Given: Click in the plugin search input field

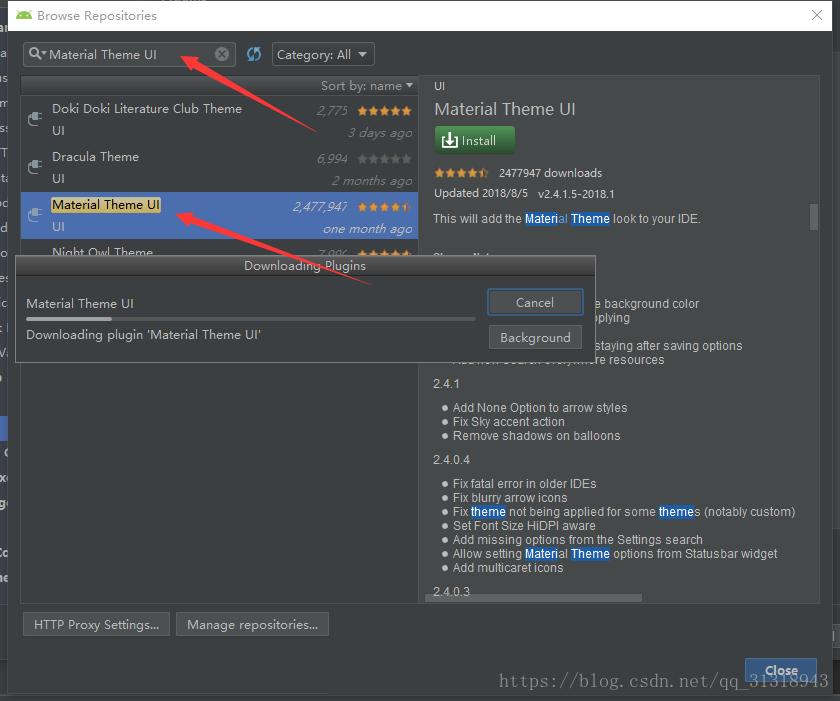Looking at the screenshot, I should click(129, 55).
